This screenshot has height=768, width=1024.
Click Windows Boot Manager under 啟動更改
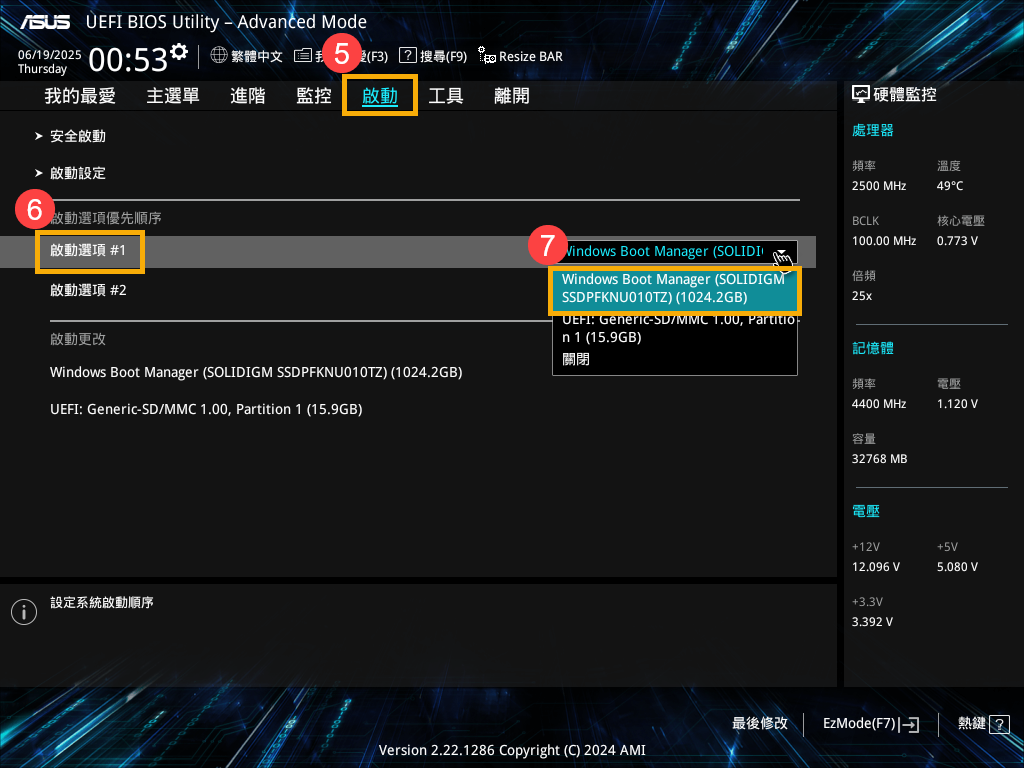[x=256, y=372]
